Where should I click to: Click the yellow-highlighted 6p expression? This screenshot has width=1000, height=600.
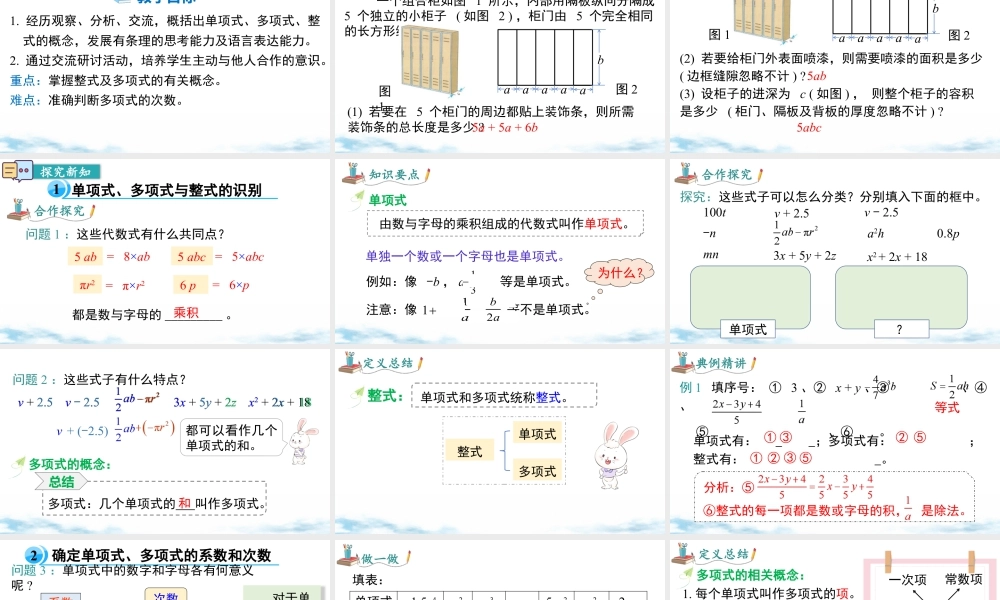[x=191, y=286]
